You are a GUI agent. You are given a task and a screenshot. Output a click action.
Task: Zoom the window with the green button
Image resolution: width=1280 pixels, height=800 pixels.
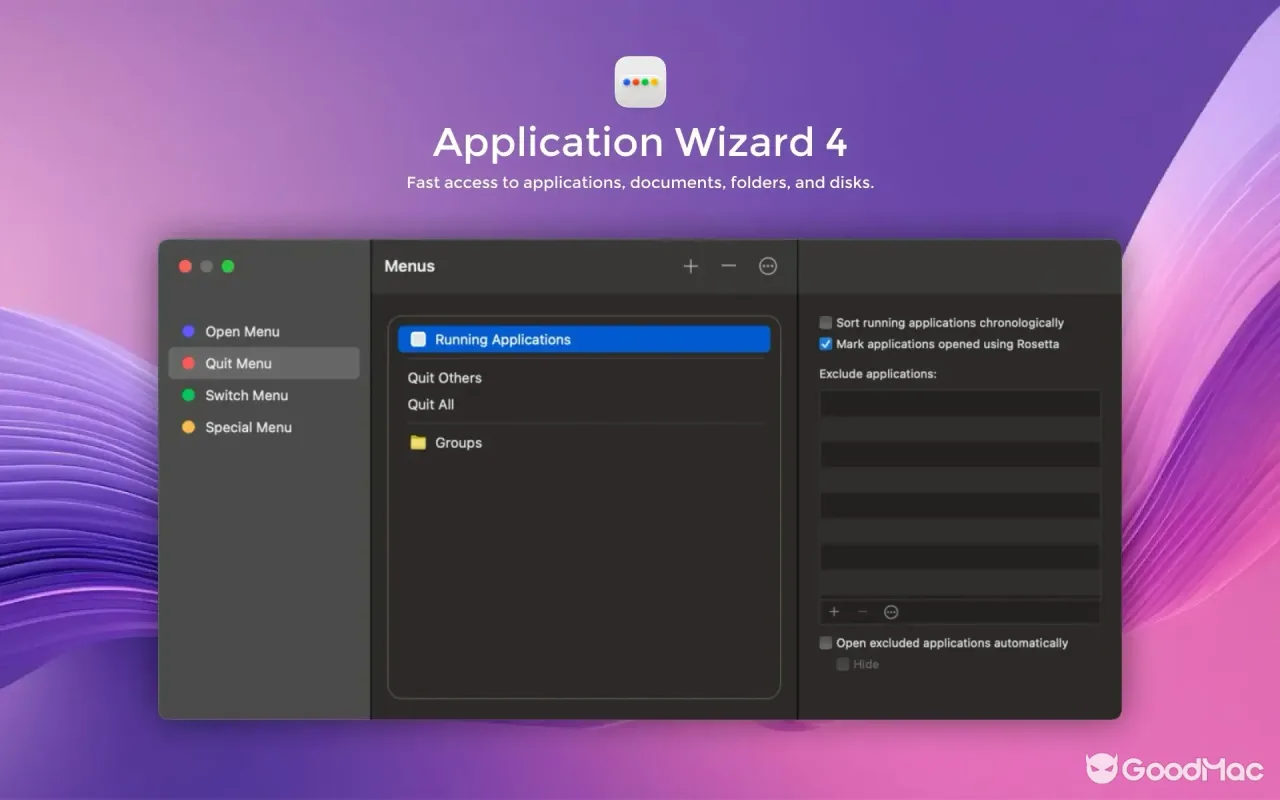coord(228,266)
